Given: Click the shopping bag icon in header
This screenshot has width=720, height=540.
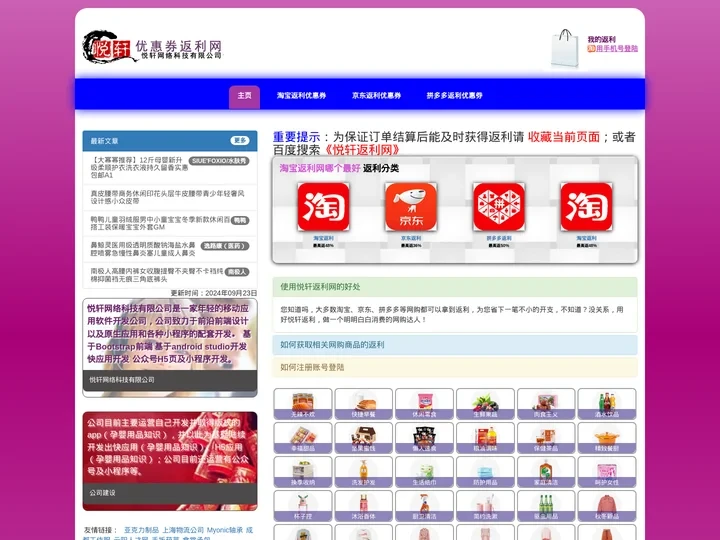Looking at the screenshot, I should (x=565, y=49).
